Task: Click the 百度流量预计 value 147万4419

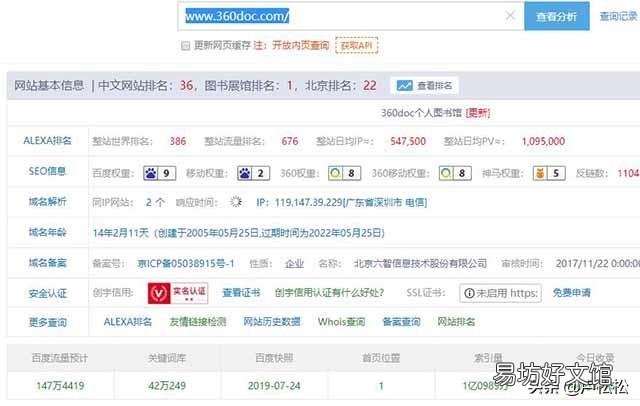Action: [x=60, y=386]
